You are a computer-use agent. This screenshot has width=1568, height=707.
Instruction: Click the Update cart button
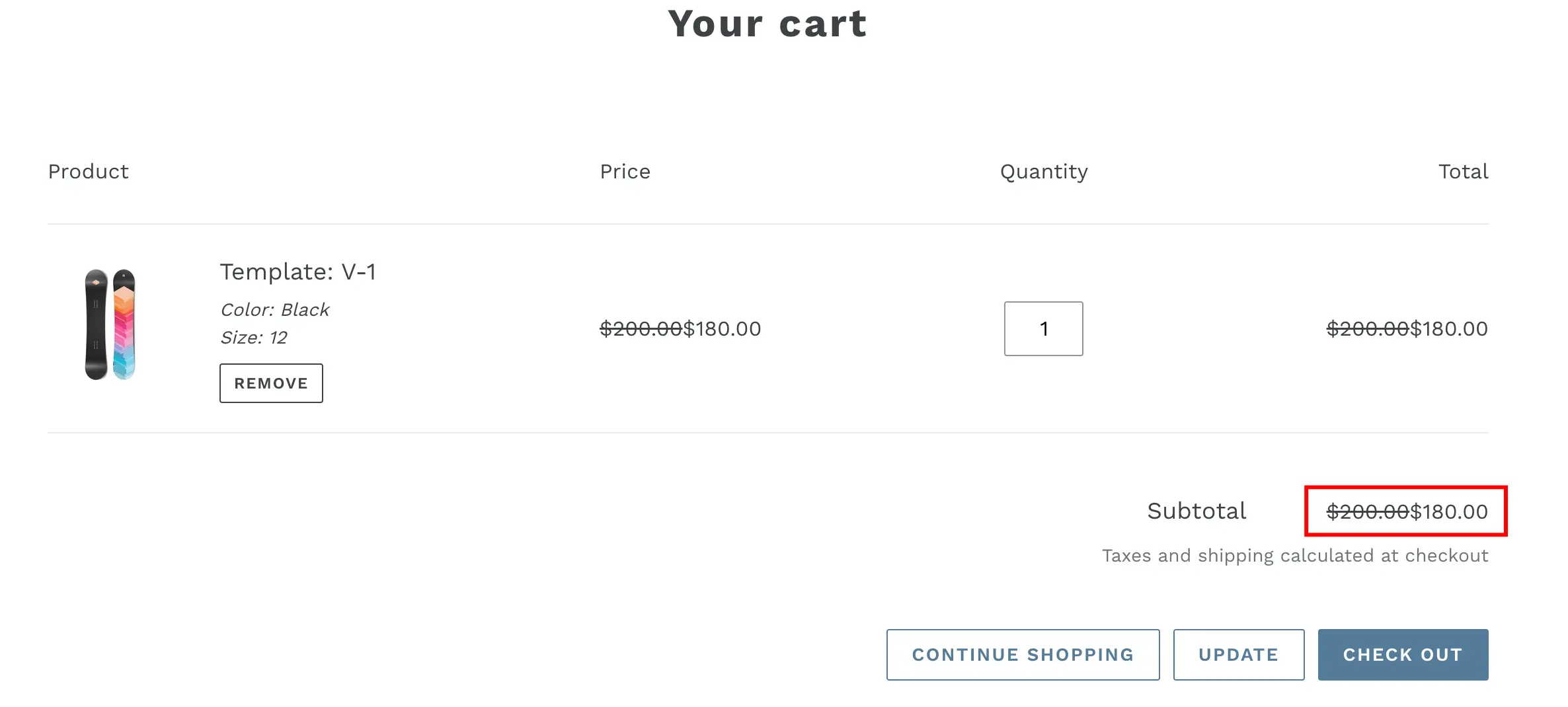point(1238,655)
